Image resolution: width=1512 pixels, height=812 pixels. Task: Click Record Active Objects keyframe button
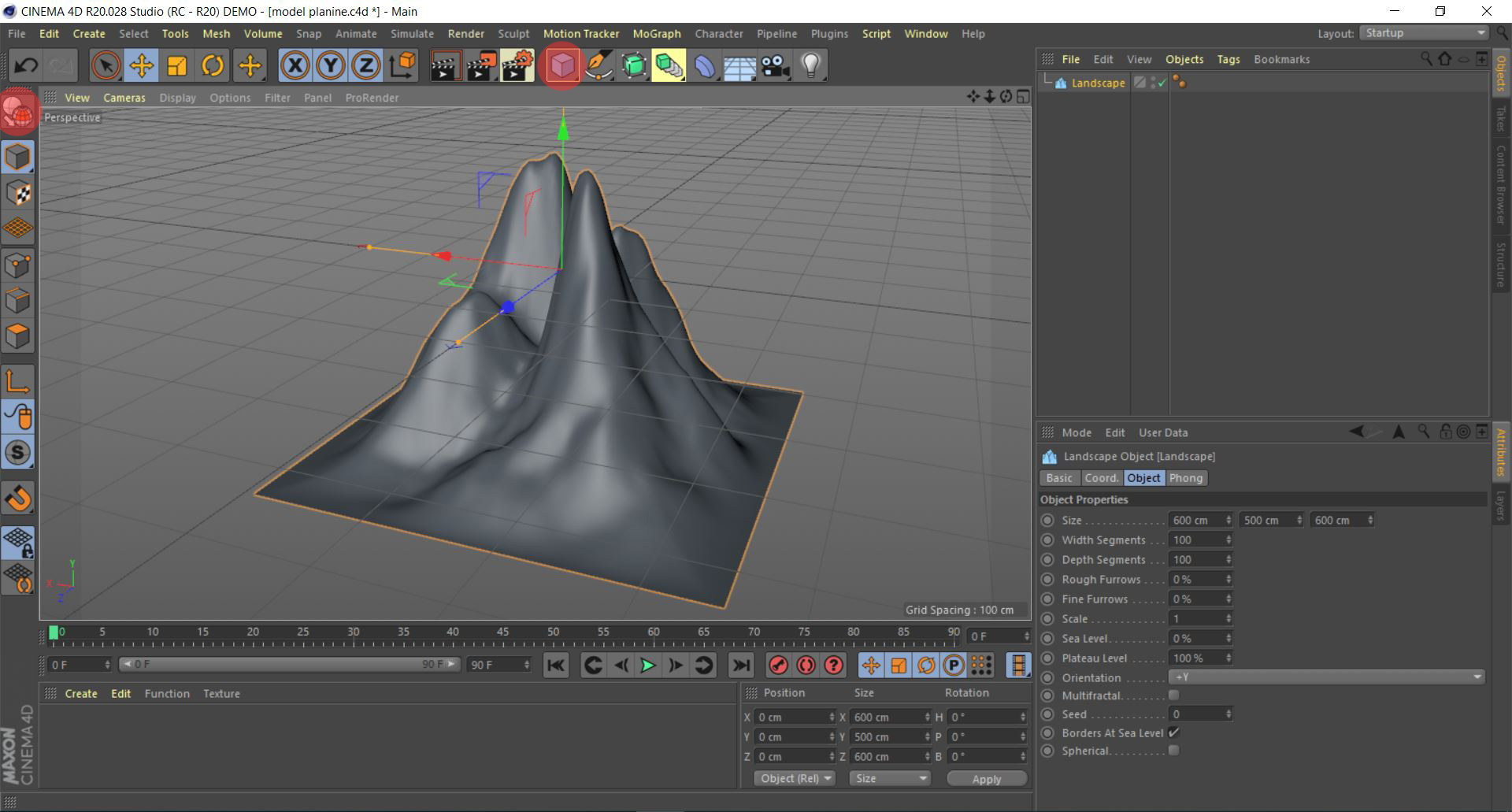pos(778,666)
